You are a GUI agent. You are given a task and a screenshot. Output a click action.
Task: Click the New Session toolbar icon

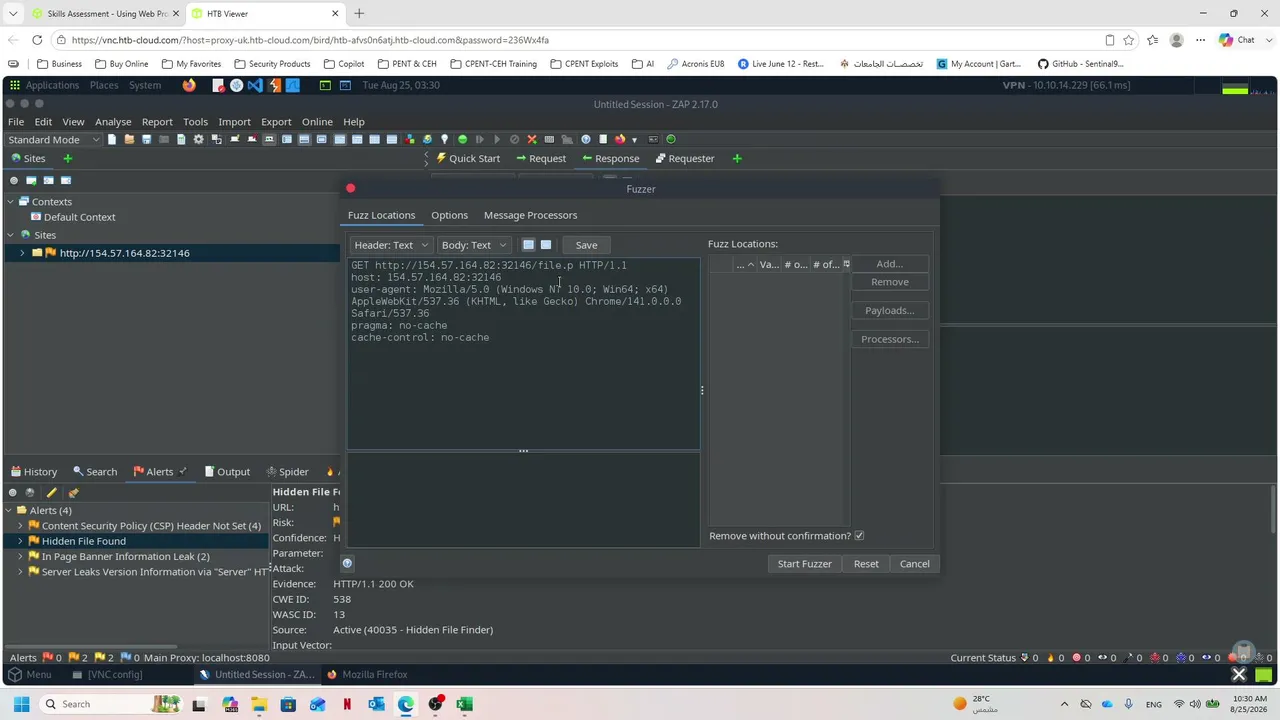pos(112,140)
